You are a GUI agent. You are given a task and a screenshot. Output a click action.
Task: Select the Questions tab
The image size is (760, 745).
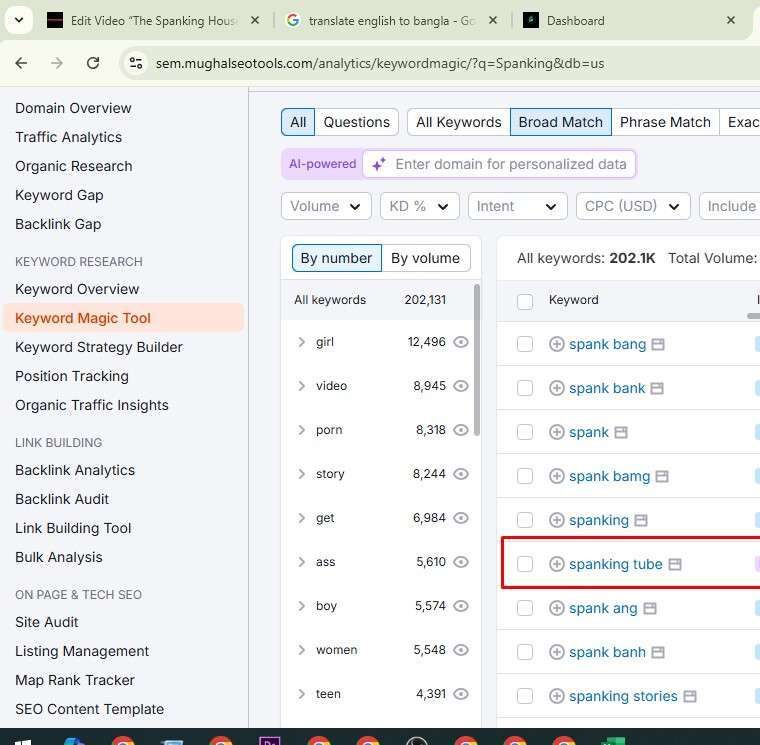point(356,122)
